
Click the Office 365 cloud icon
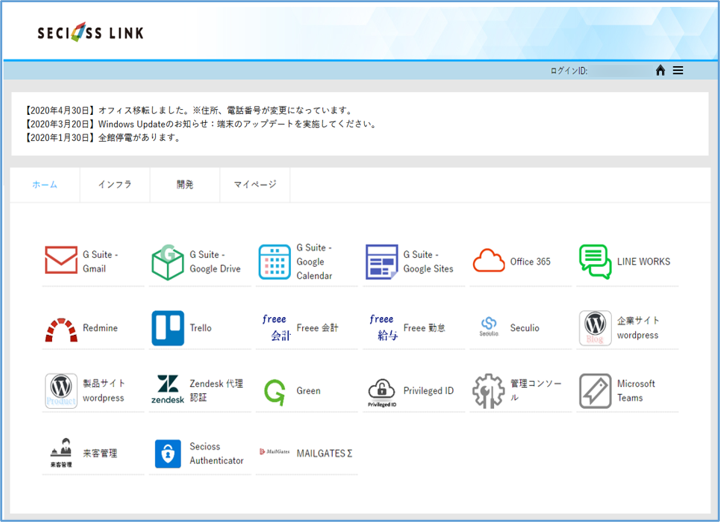coord(489,261)
